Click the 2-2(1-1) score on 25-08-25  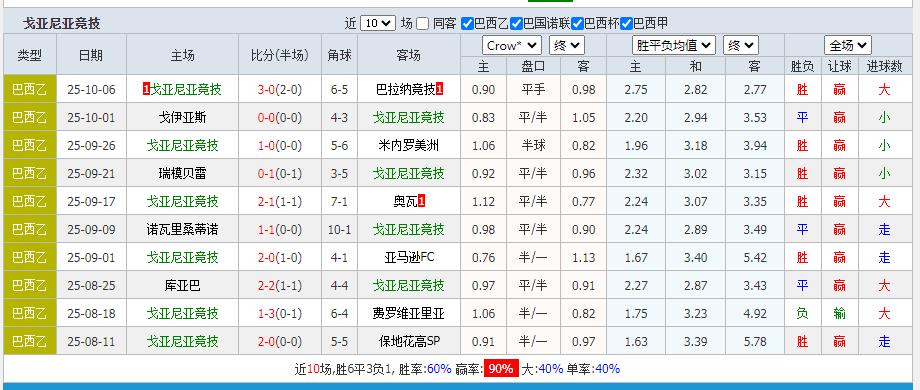280,286
